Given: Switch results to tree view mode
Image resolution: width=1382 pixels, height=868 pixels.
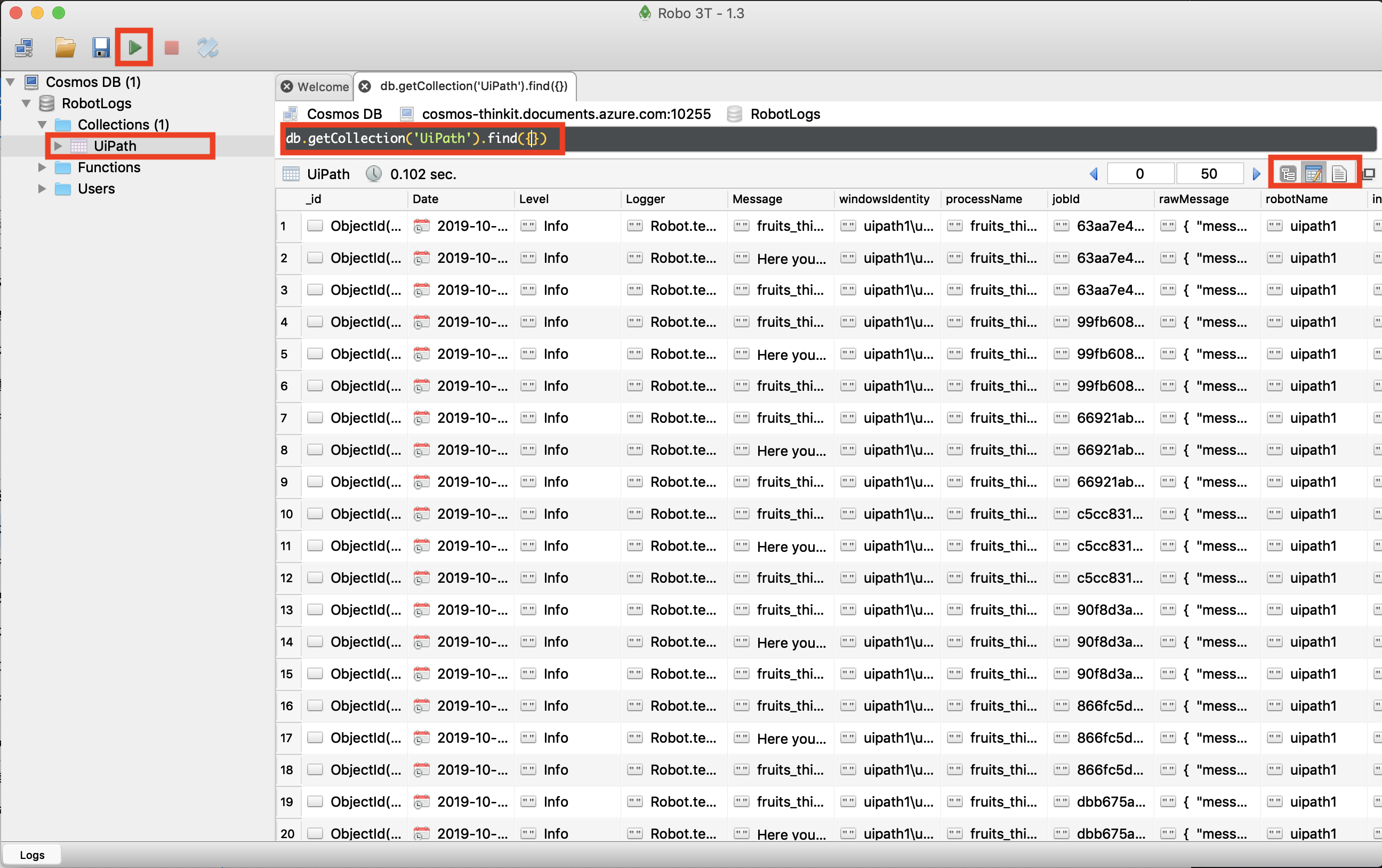Looking at the screenshot, I should point(1288,173).
